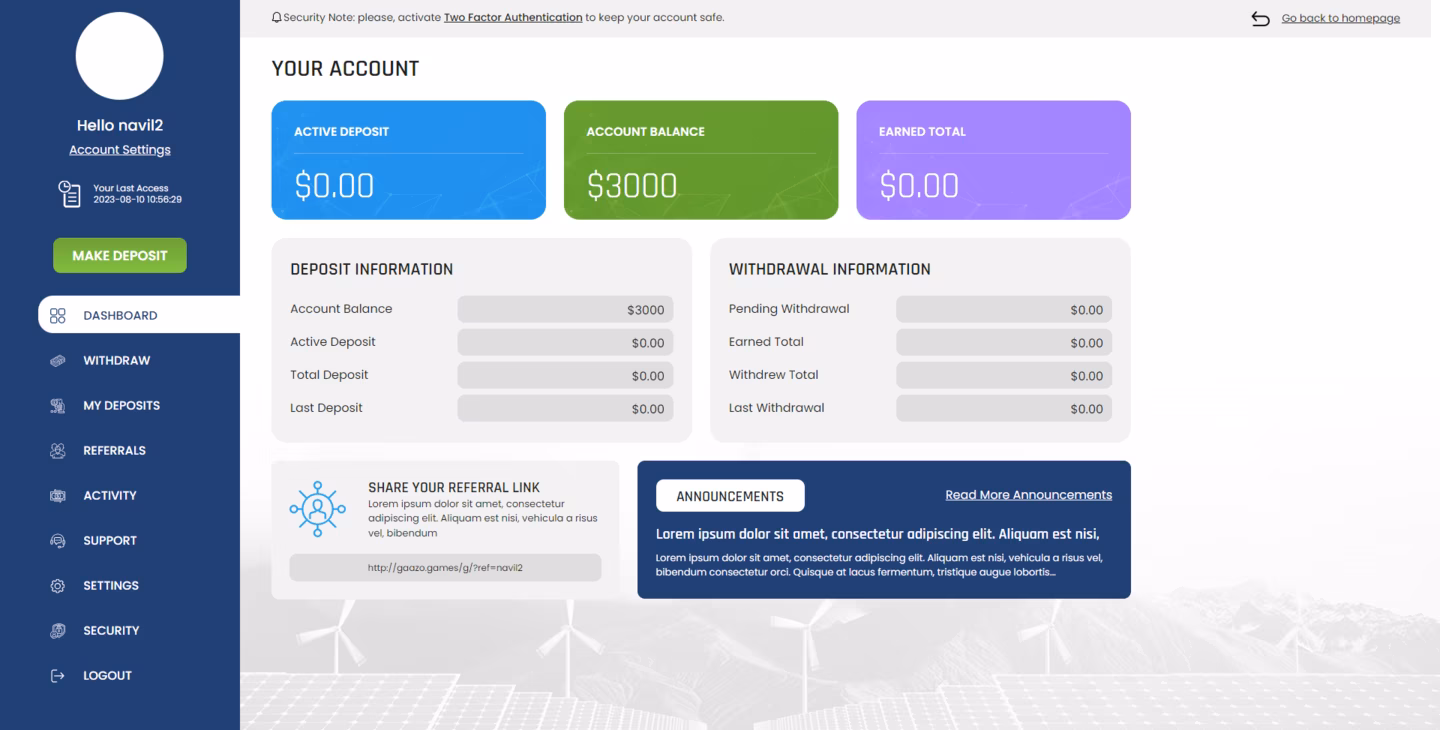Viewport: 1440px width, 730px height.
Task: Click the Activity icon in sidebar
Action: [x=58, y=496]
